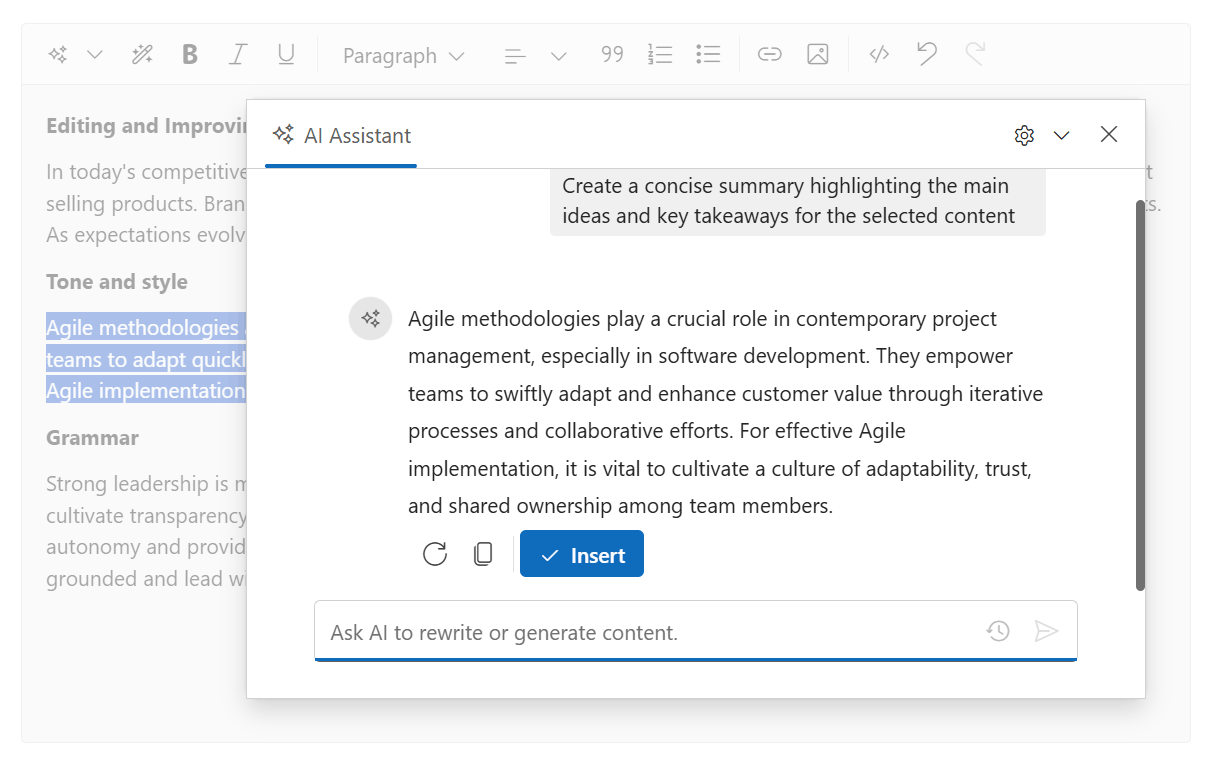Apply text alignment from toolbar
The height and width of the screenshot is (763, 1215).
515,56
